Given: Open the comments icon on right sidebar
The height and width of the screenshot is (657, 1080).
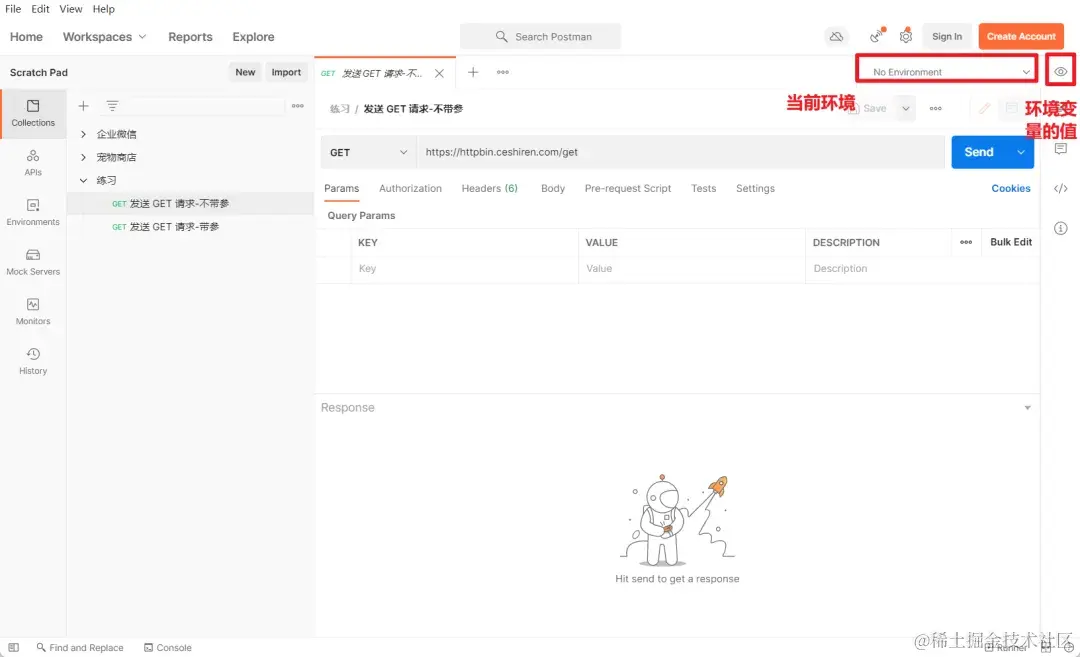Looking at the screenshot, I should pos(1061,149).
